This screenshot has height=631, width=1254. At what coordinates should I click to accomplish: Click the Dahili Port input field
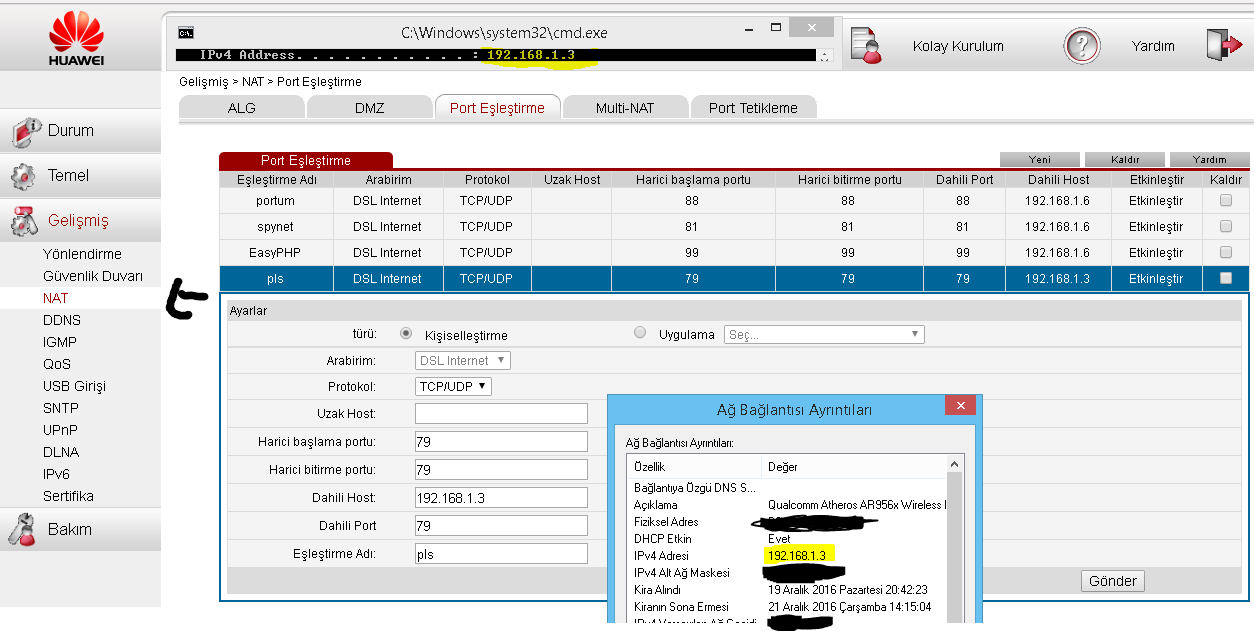pos(501,526)
